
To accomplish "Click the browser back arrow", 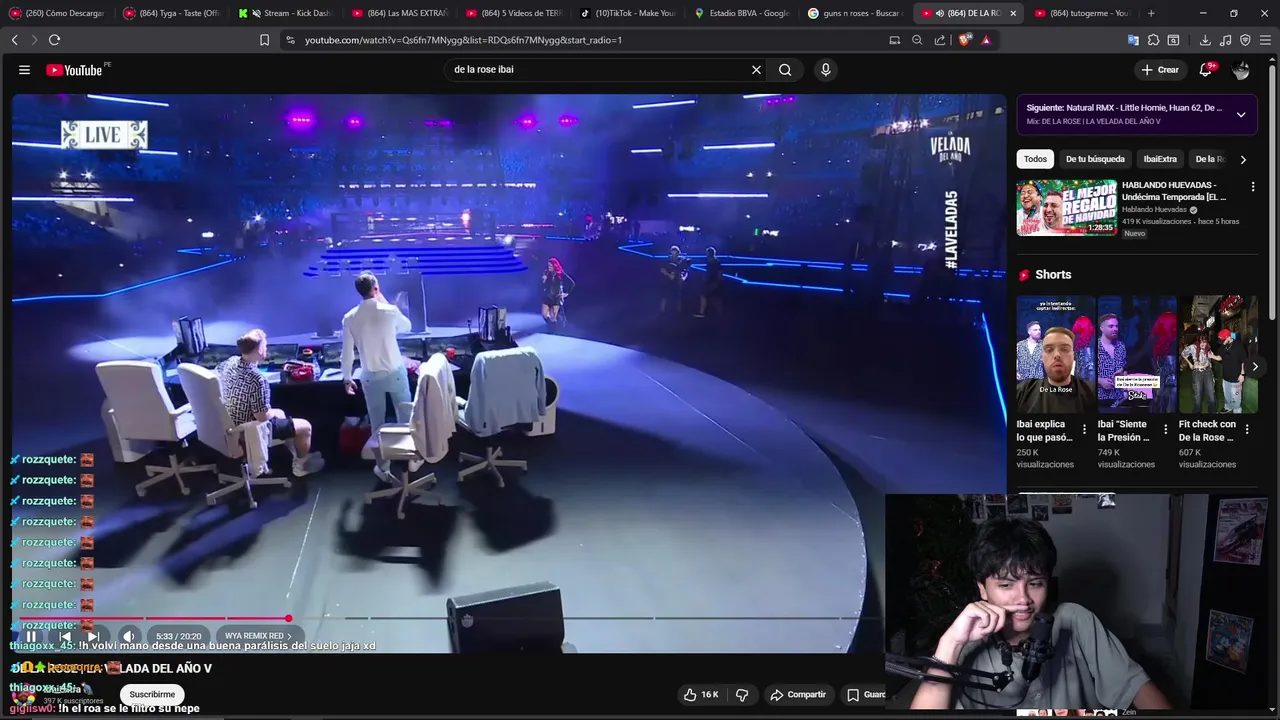I will (x=14, y=40).
